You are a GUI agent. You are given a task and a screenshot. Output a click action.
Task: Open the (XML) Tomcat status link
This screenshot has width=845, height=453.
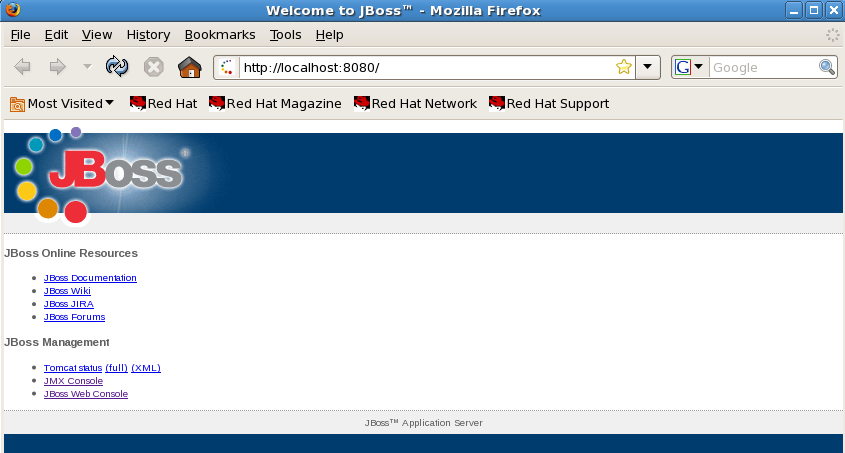coord(146,368)
